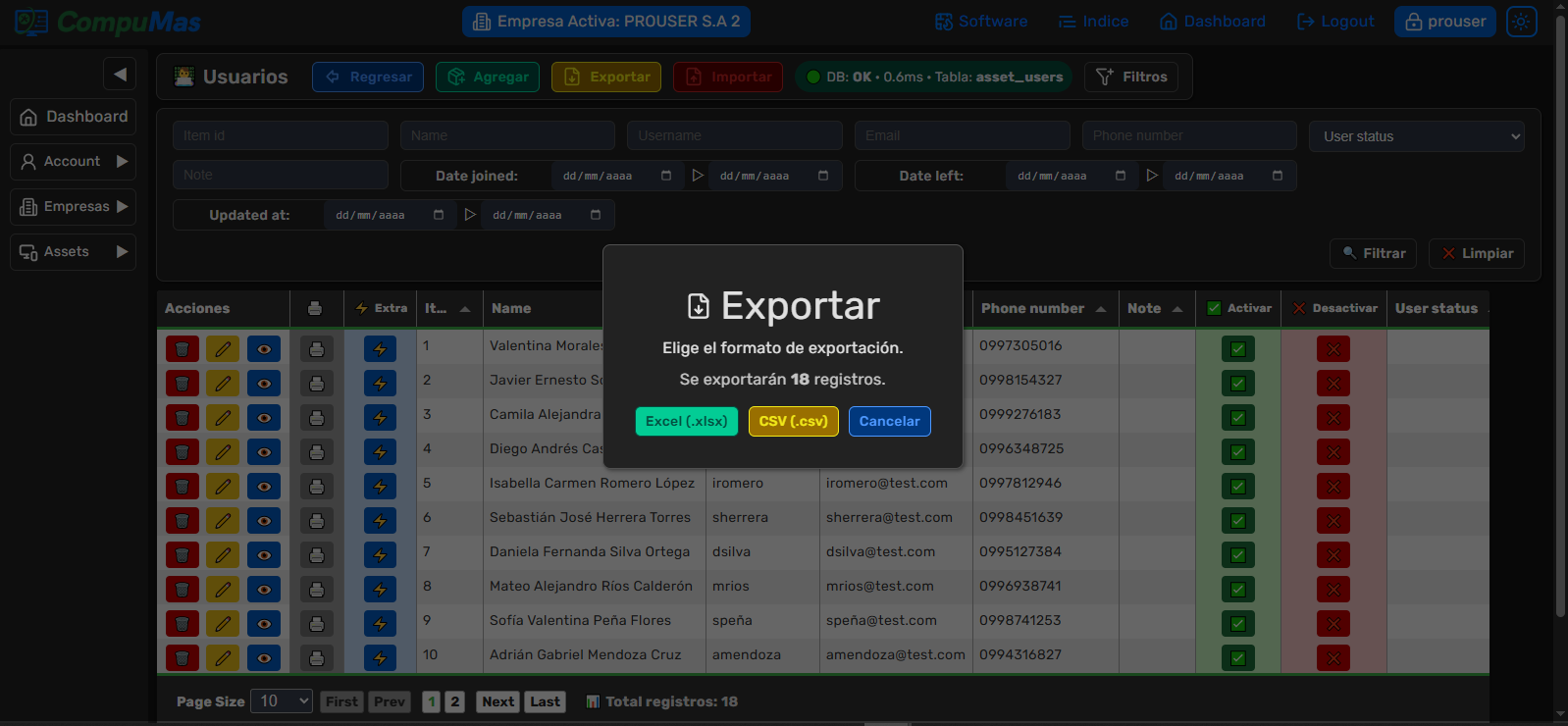1568x726 pixels.
Task: Focus the Username filter field
Action: pos(735,135)
